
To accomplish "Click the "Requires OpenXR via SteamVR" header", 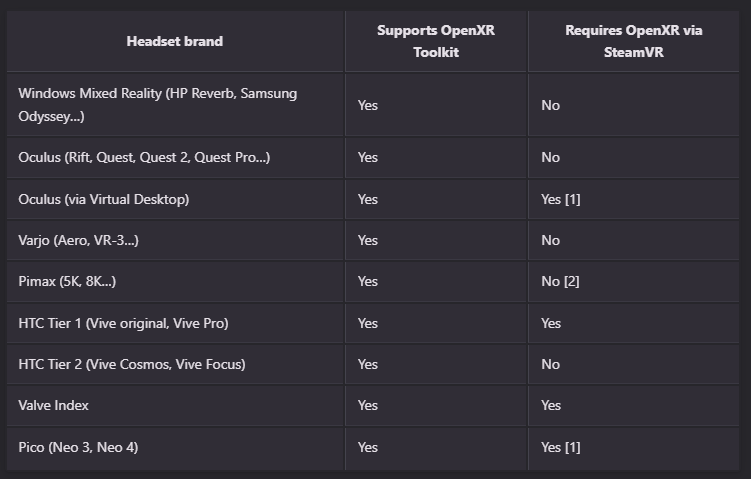I will [633, 41].
